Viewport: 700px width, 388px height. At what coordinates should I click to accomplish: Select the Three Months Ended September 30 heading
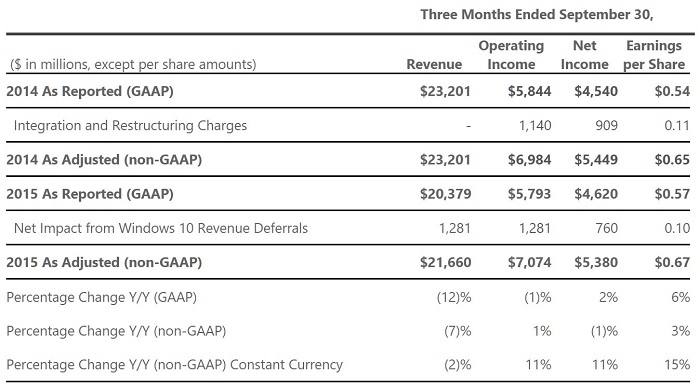[537, 15]
